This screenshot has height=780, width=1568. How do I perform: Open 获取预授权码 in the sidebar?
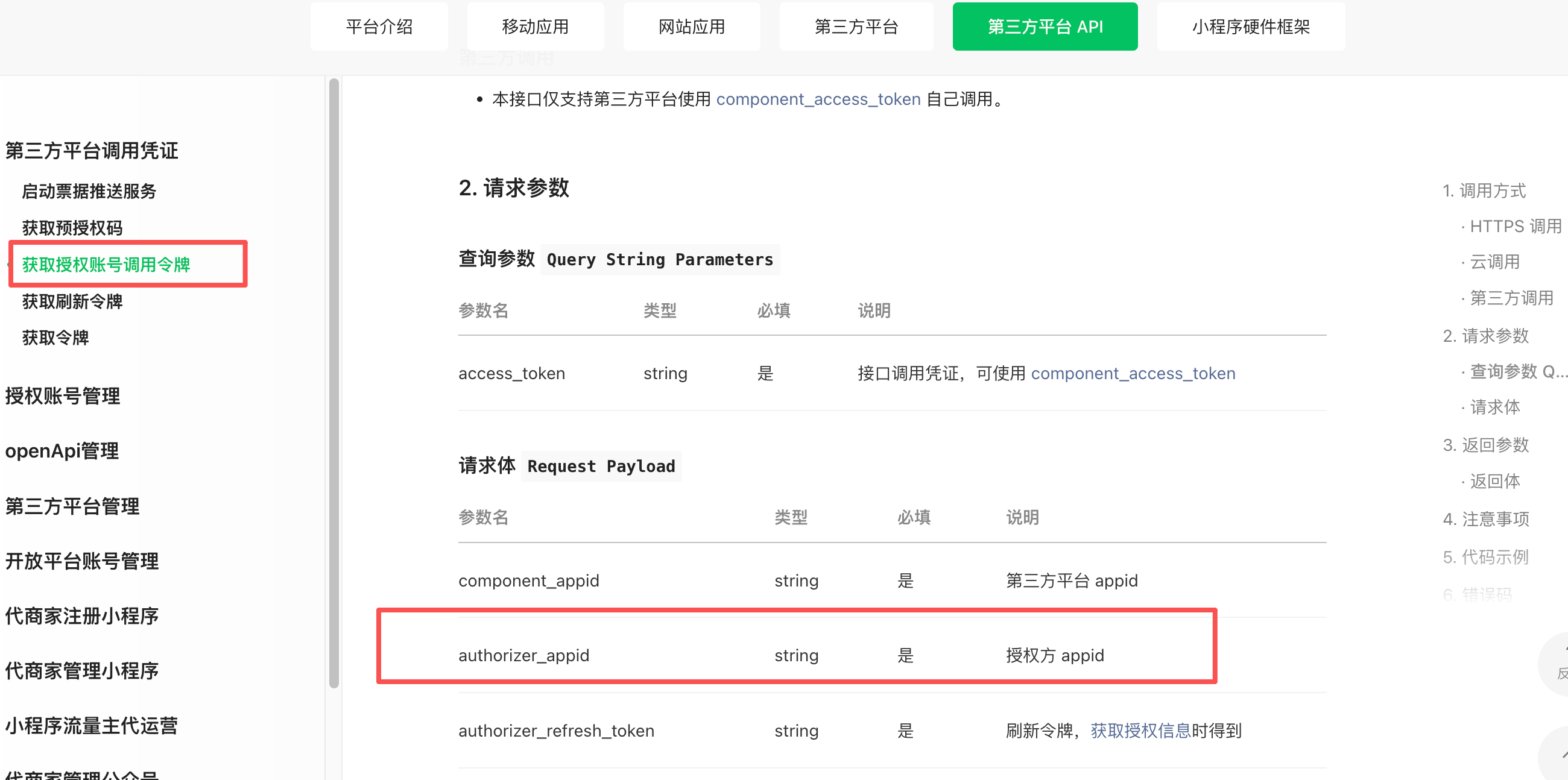coord(72,228)
